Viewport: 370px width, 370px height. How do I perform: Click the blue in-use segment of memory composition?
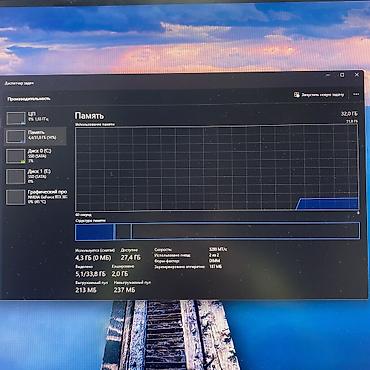click(x=94, y=231)
